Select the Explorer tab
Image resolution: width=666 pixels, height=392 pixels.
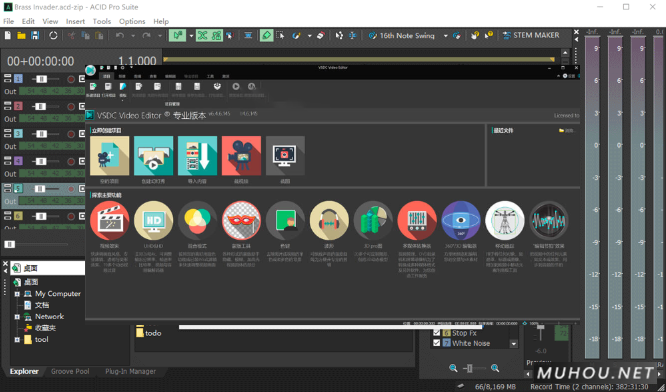click(24, 371)
